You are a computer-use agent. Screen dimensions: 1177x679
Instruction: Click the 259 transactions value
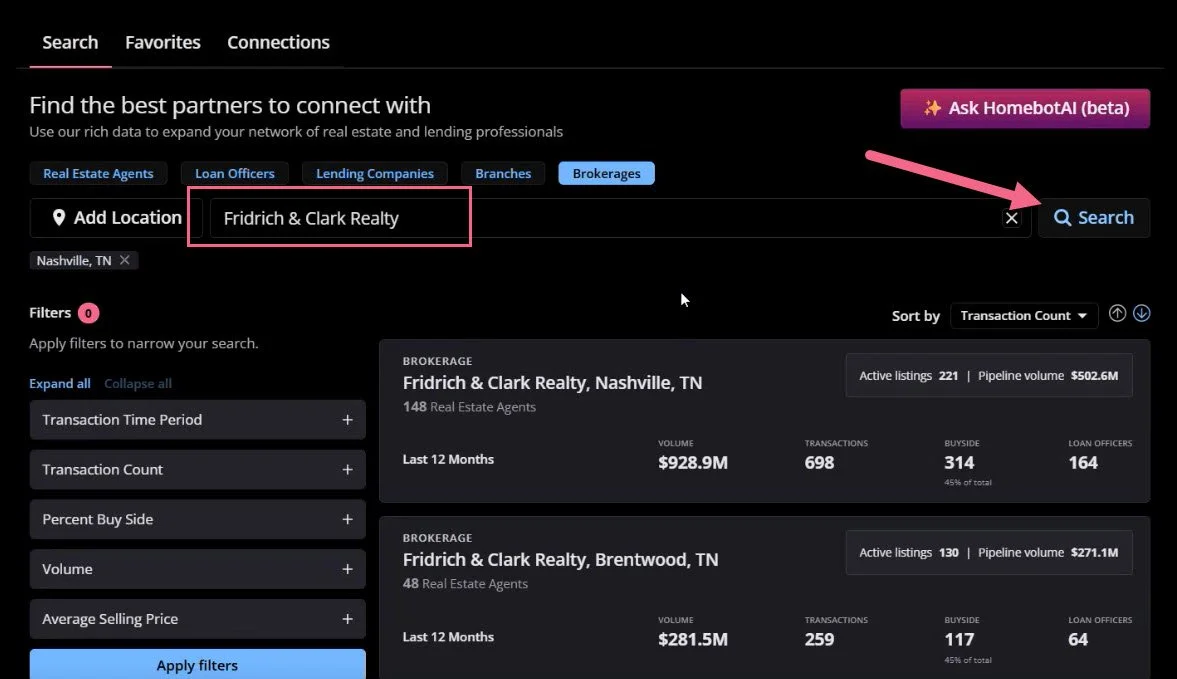click(x=819, y=639)
